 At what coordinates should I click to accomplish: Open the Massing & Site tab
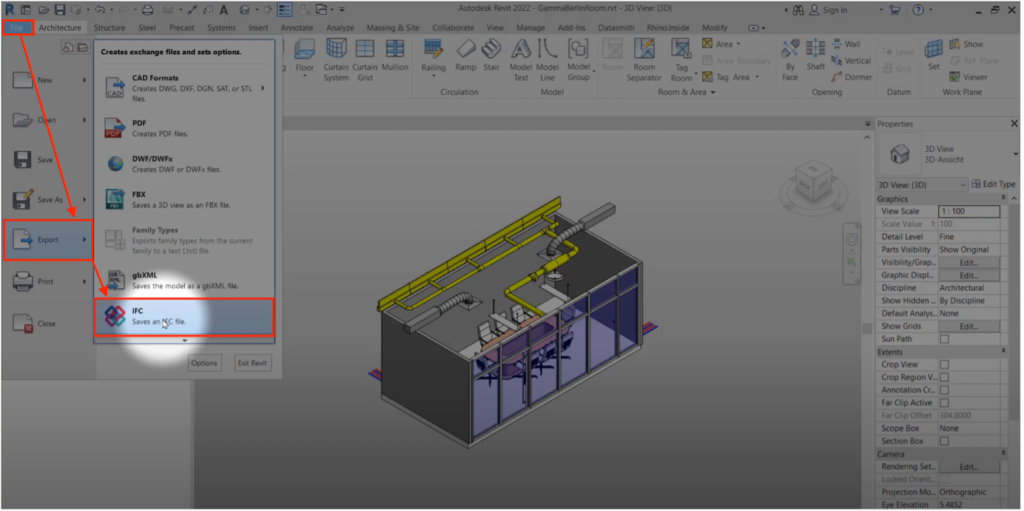(392, 27)
